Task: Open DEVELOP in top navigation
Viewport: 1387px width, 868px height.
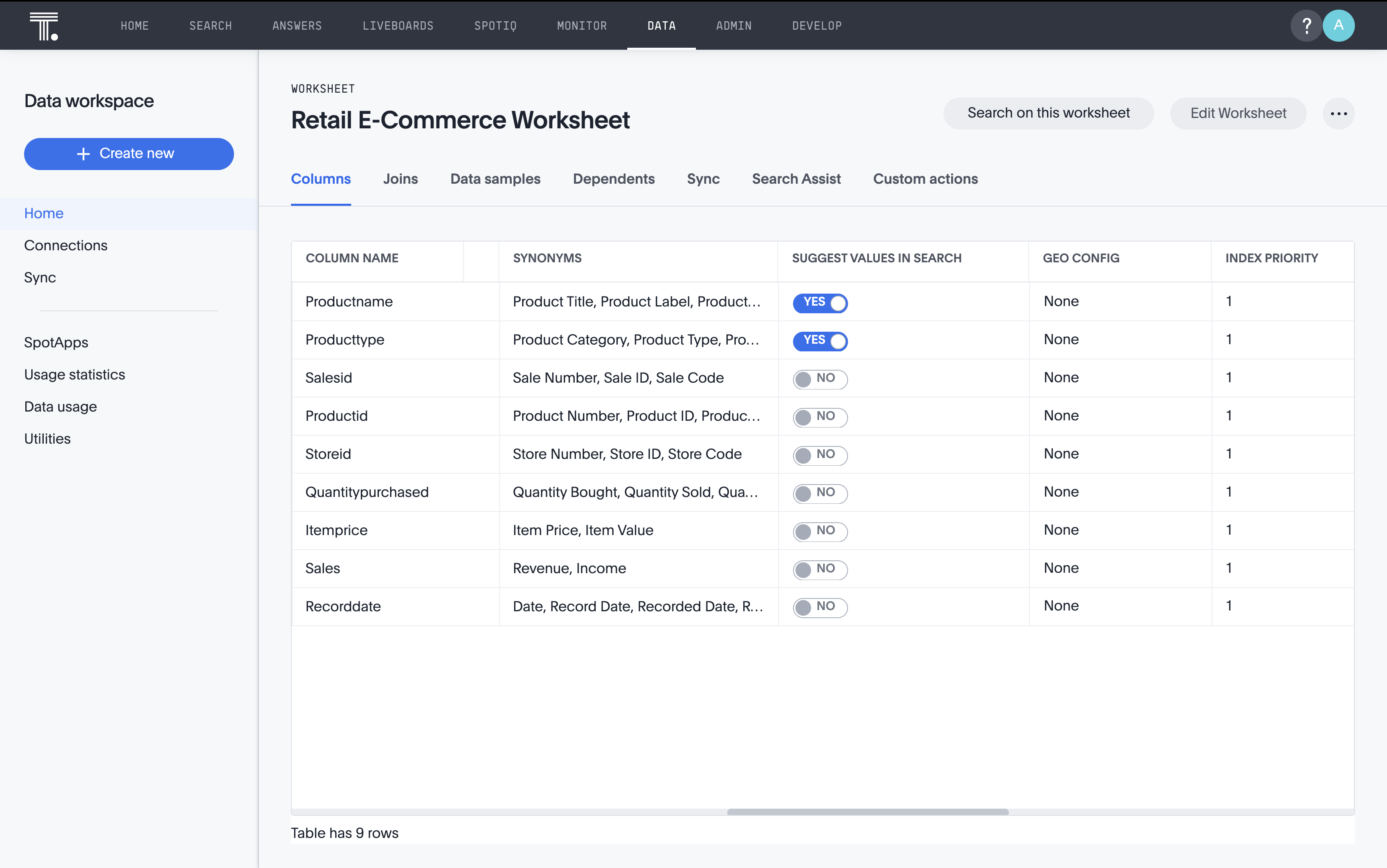Action: coord(817,25)
